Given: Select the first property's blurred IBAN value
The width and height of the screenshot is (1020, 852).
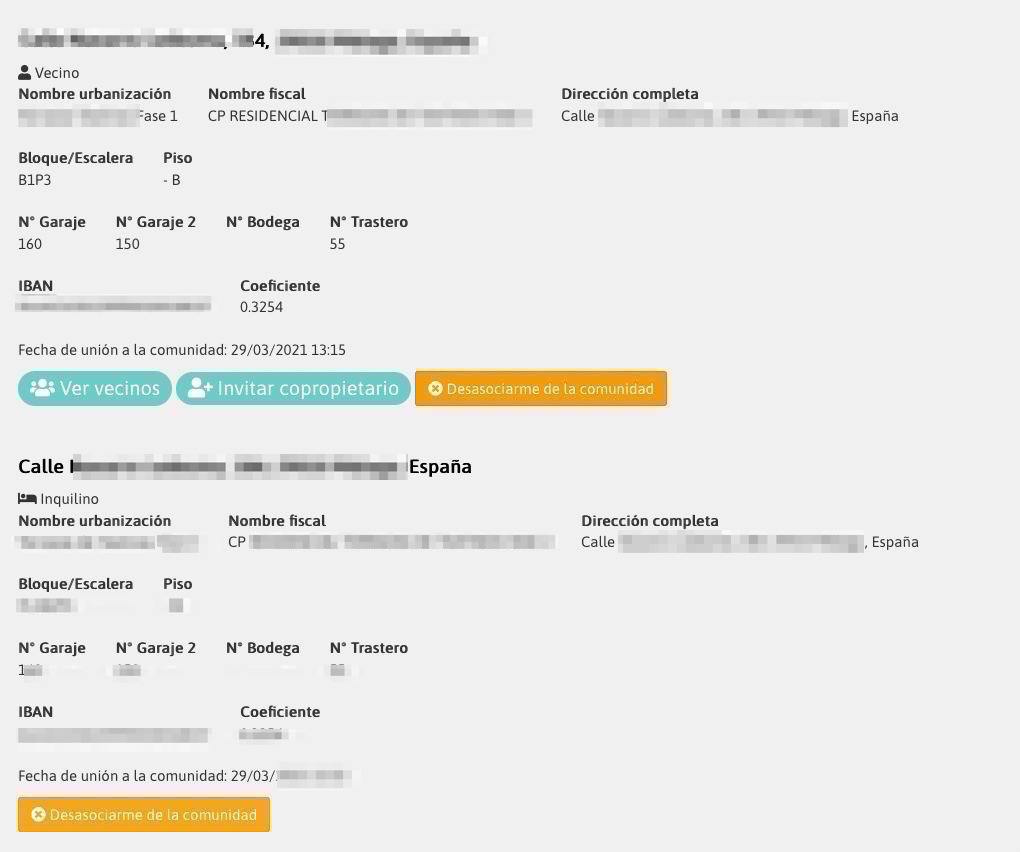Looking at the screenshot, I should [x=113, y=305].
